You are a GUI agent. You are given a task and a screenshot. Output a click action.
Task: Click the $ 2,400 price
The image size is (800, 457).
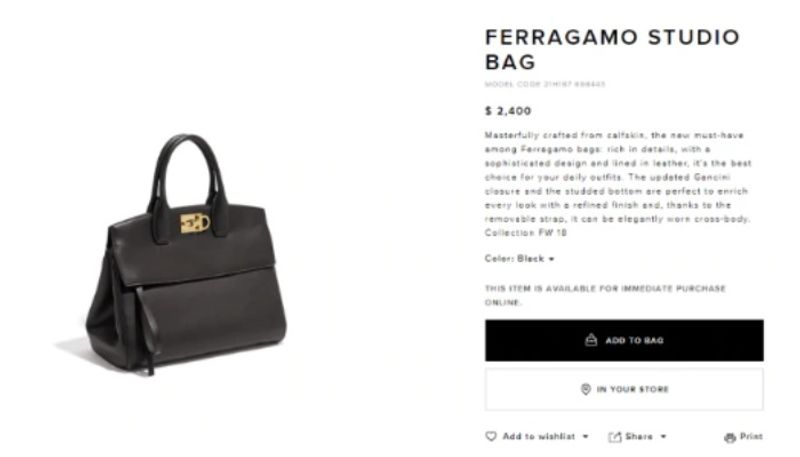pos(508,111)
